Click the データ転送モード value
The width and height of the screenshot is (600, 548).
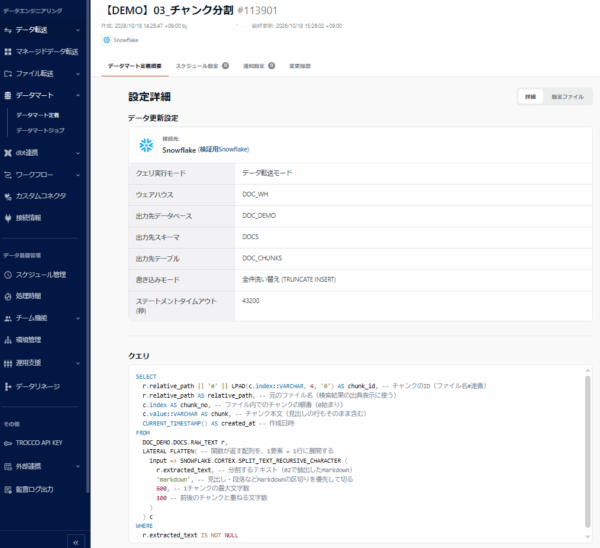[x=267, y=173]
